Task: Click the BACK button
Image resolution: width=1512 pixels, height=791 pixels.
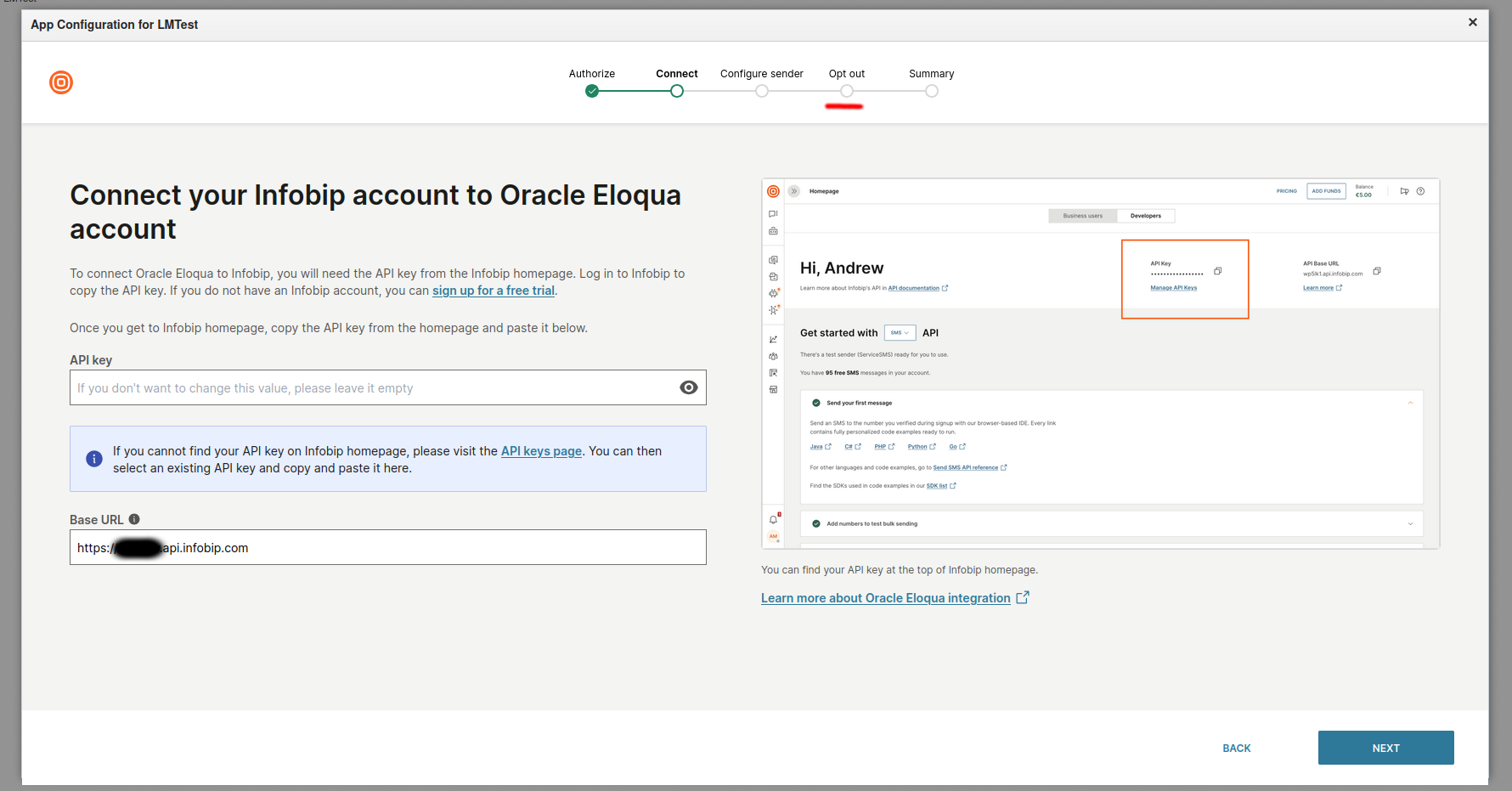Action: click(1237, 748)
